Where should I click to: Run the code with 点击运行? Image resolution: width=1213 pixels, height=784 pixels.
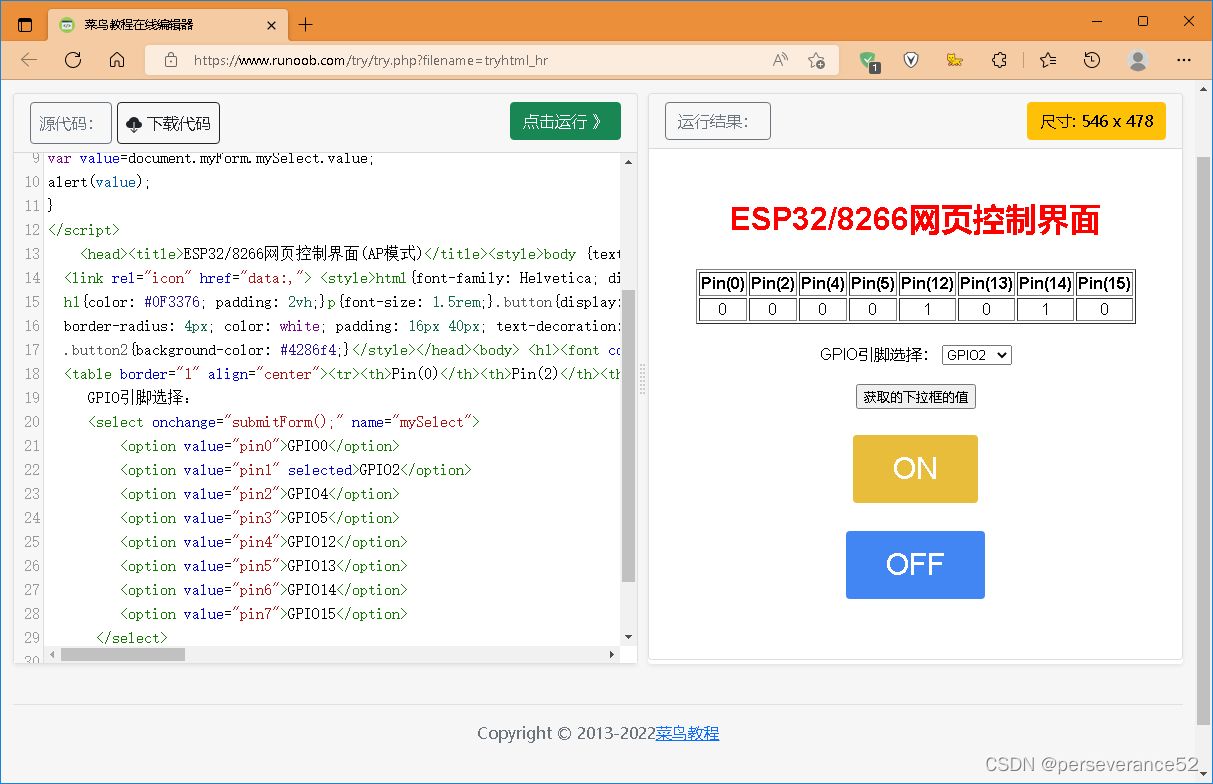(x=565, y=121)
